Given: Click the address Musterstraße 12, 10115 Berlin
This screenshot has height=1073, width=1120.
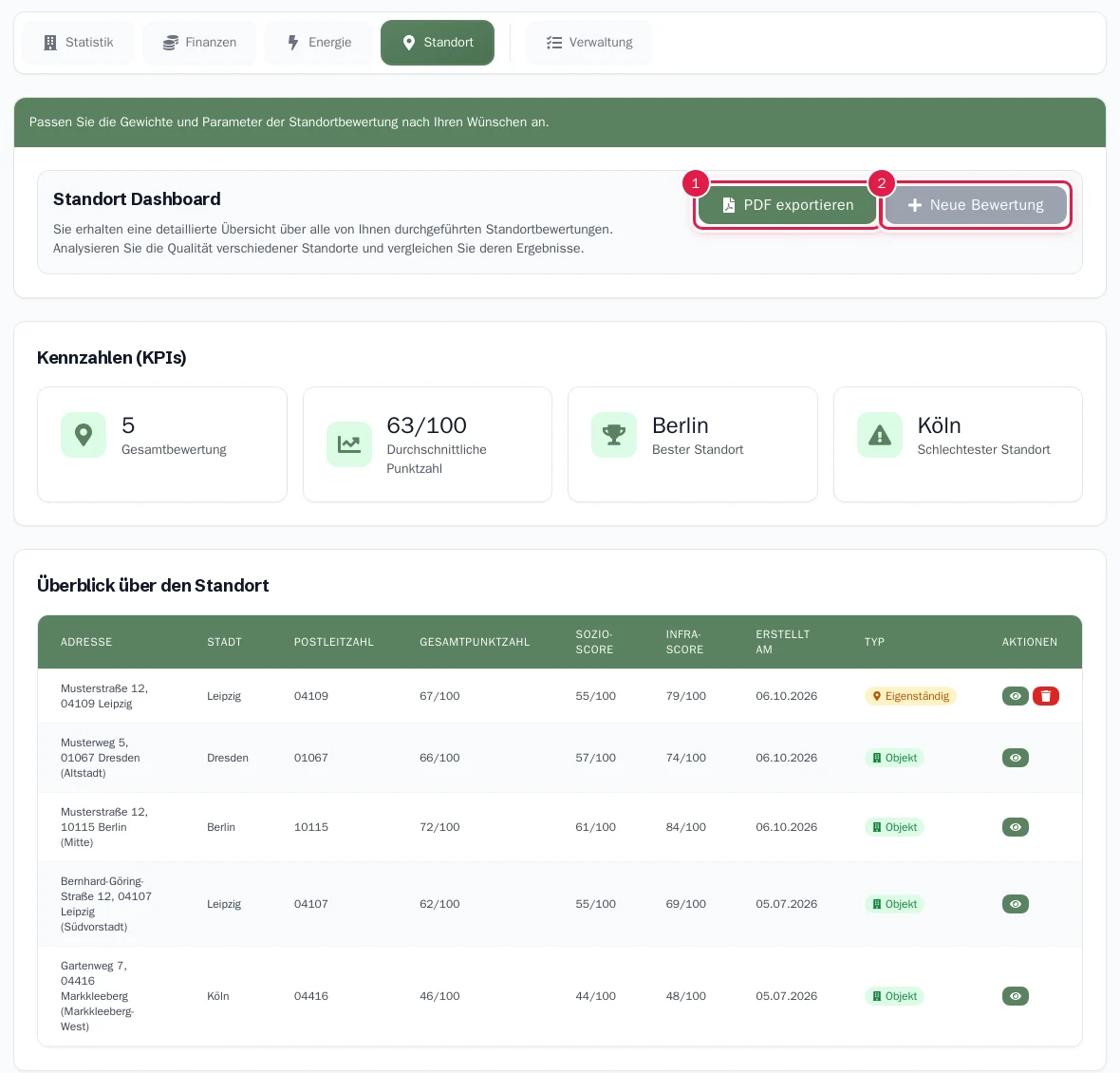Looking at the screenshot, I should (x=104, y=826).
